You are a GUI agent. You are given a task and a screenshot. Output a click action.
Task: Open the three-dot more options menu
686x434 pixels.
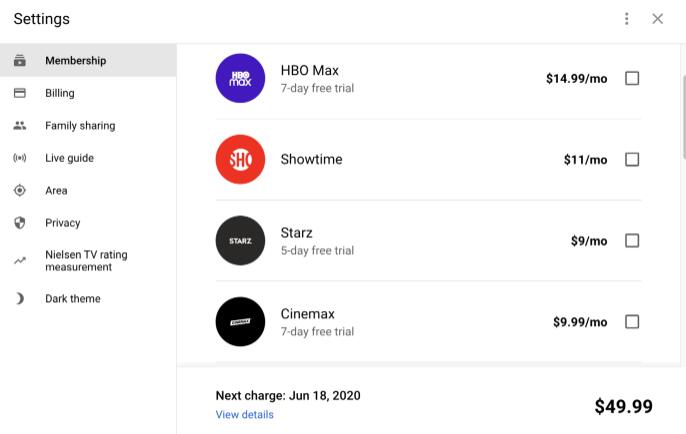[x=626, y=19]
